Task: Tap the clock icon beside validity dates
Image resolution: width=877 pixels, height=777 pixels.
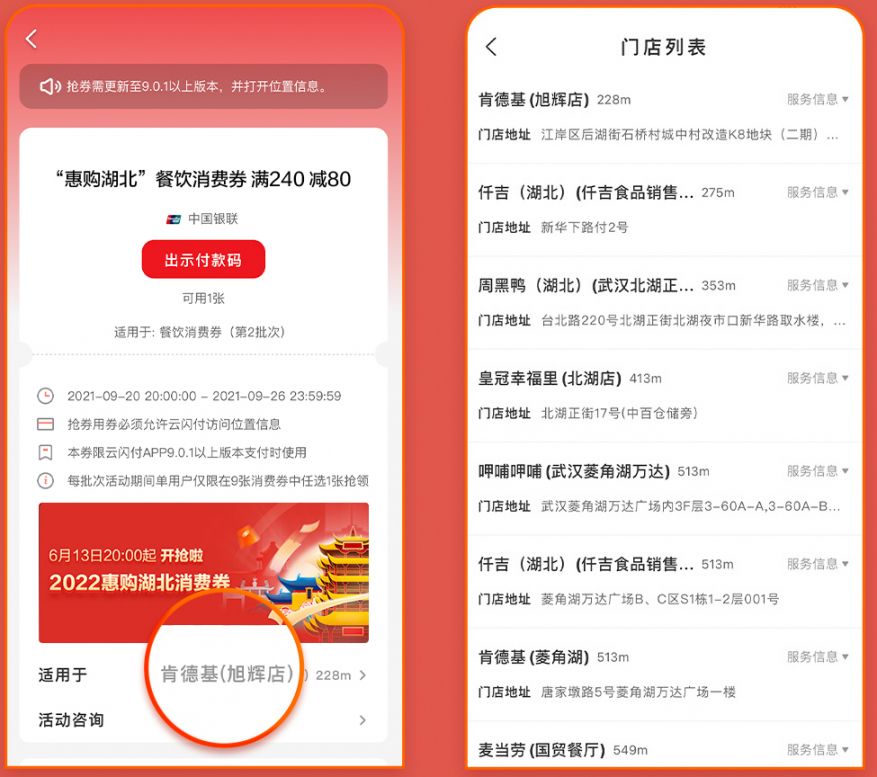Action: [45, 396]
